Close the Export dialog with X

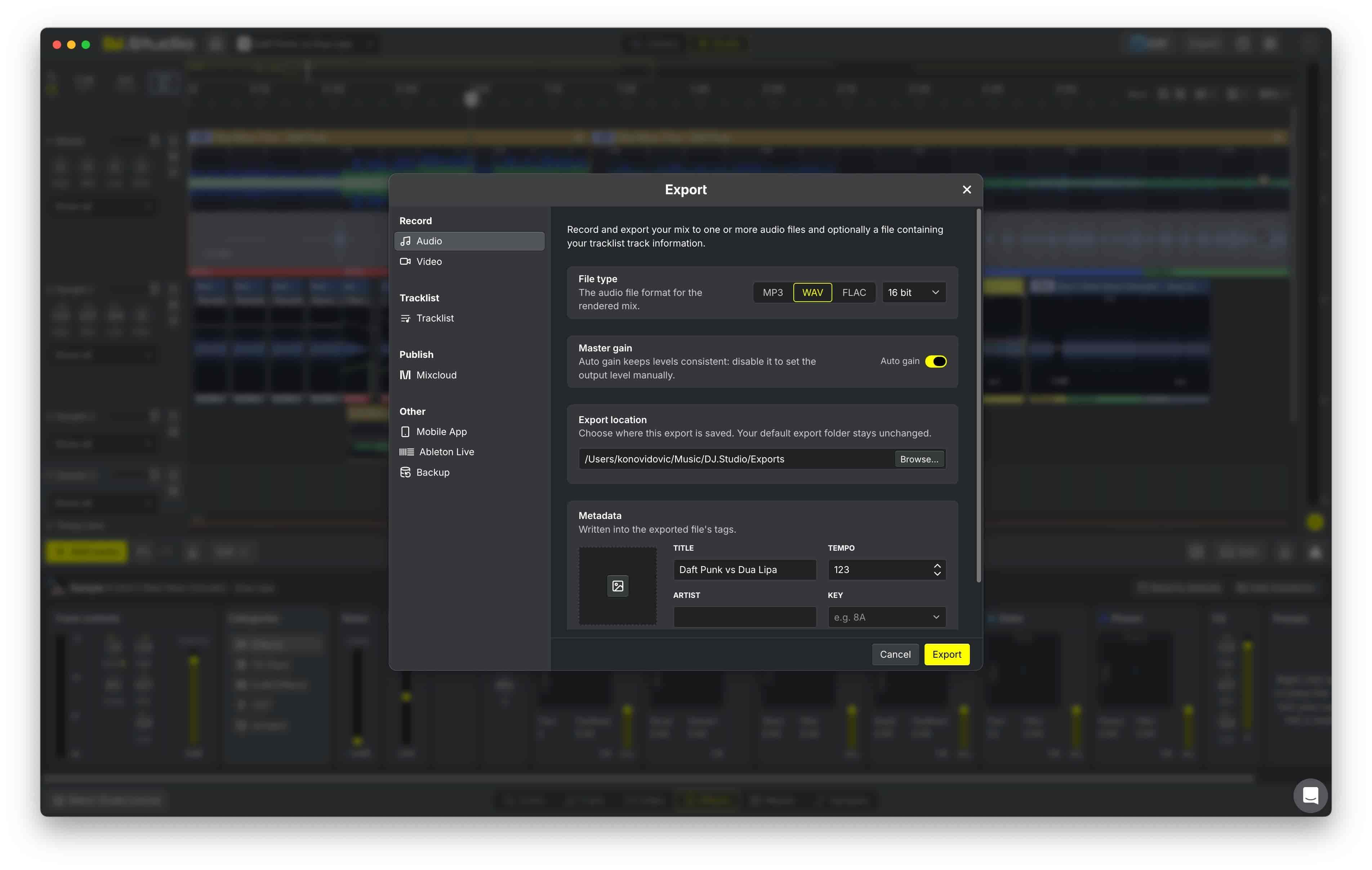(966, 190)
